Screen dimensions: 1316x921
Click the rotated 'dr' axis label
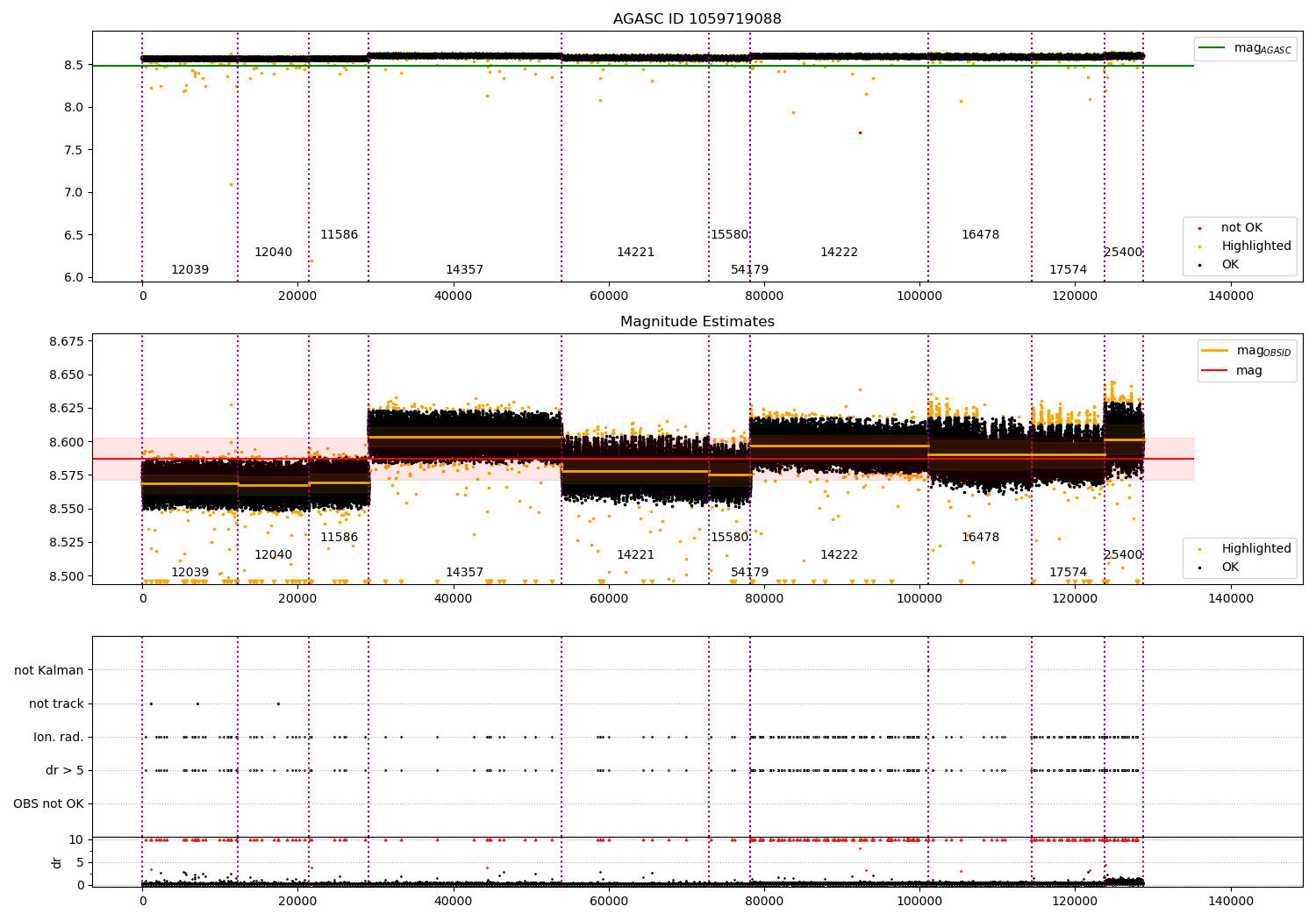click(x=57, y=862)
